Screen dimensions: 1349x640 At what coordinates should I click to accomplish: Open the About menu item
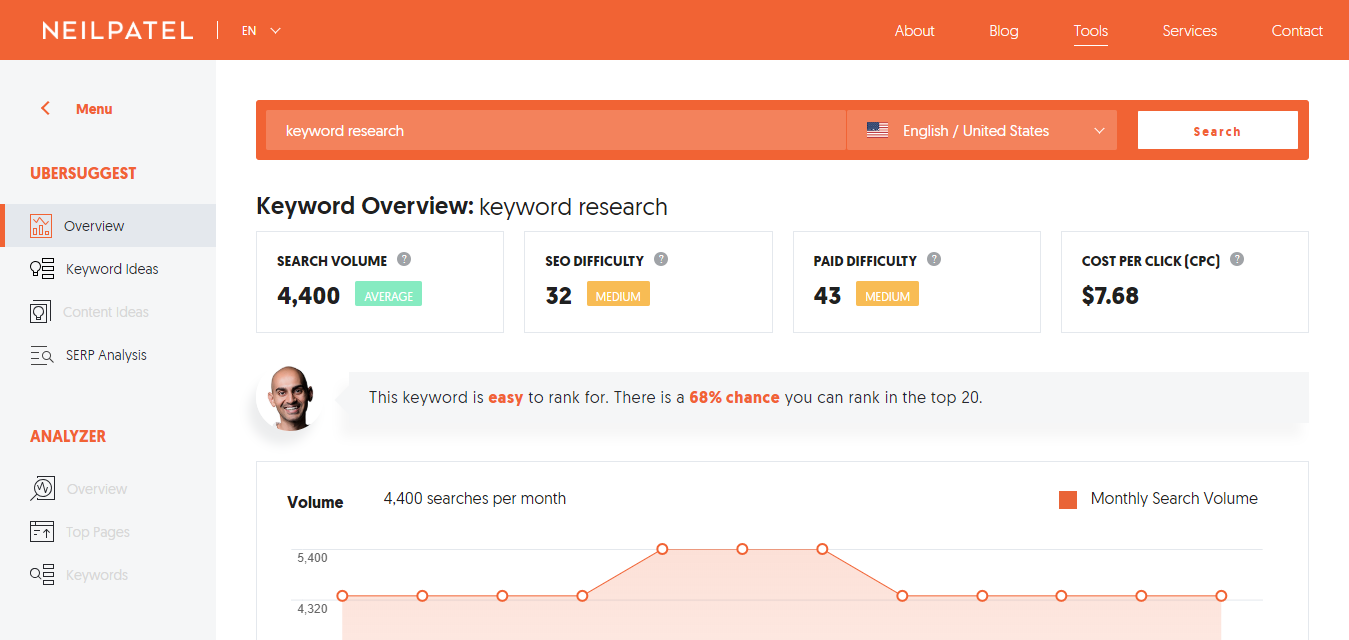[x=914, y=31]
